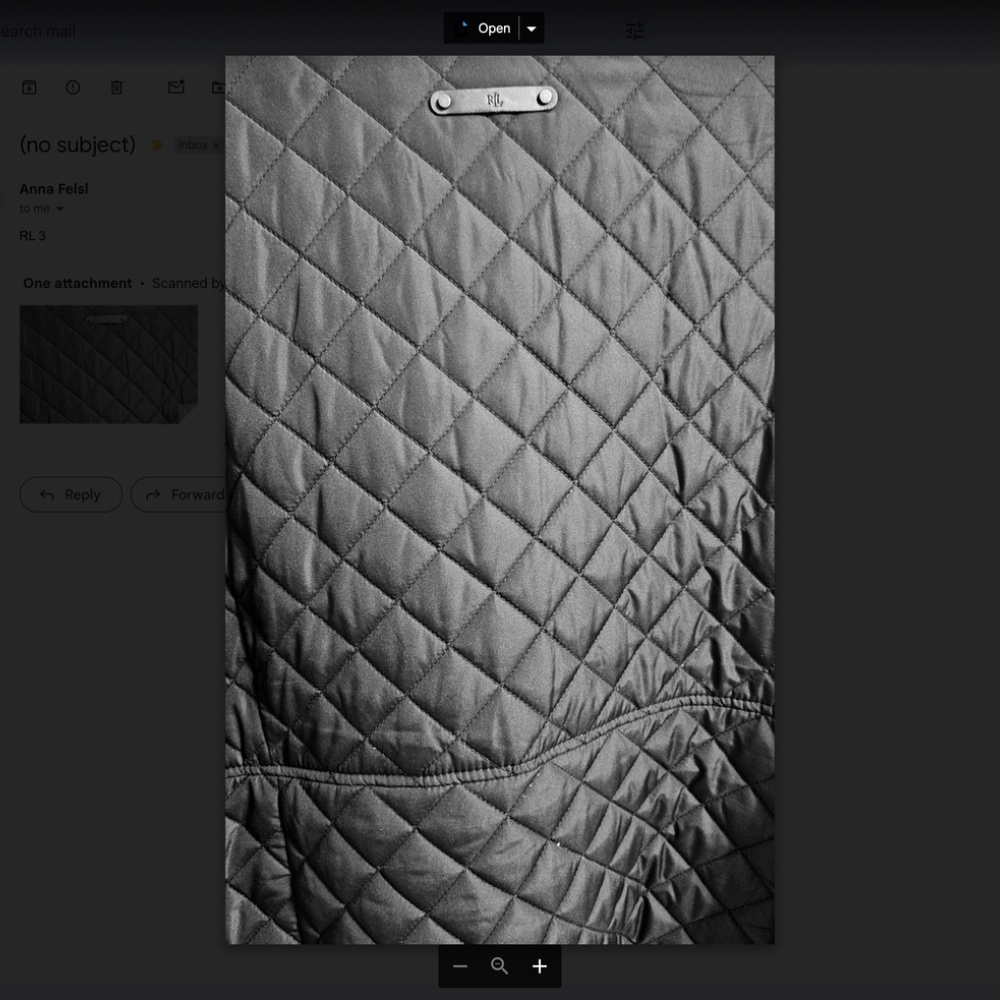The width and height of the screenshot is (1000, 1000).
Task: Click the sender name Anna Felsl
Action: point(54,189)
